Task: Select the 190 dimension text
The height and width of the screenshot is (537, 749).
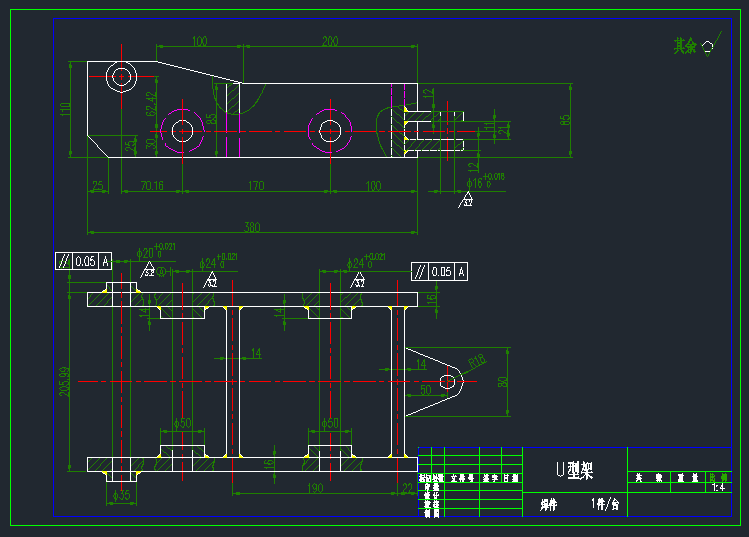Action: (315, 488)
